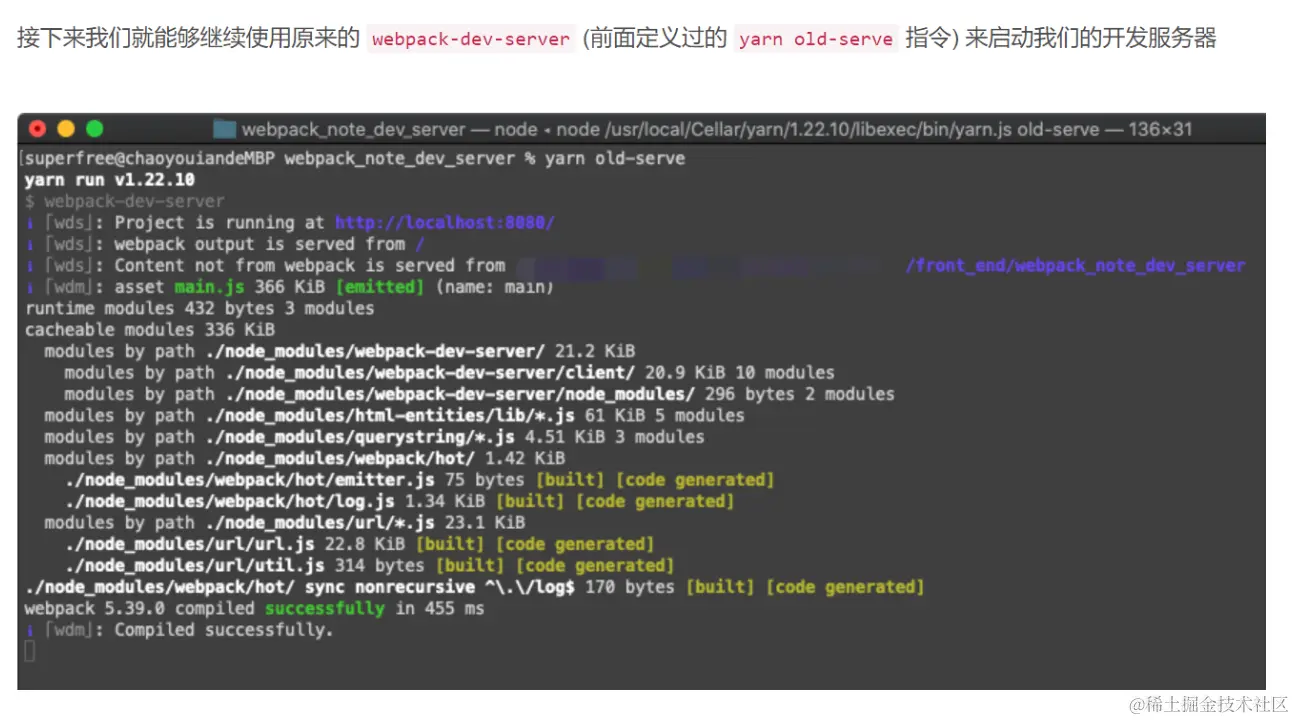Click the terminal title 'webpack_note_dev_server — node'

[390, 130]
